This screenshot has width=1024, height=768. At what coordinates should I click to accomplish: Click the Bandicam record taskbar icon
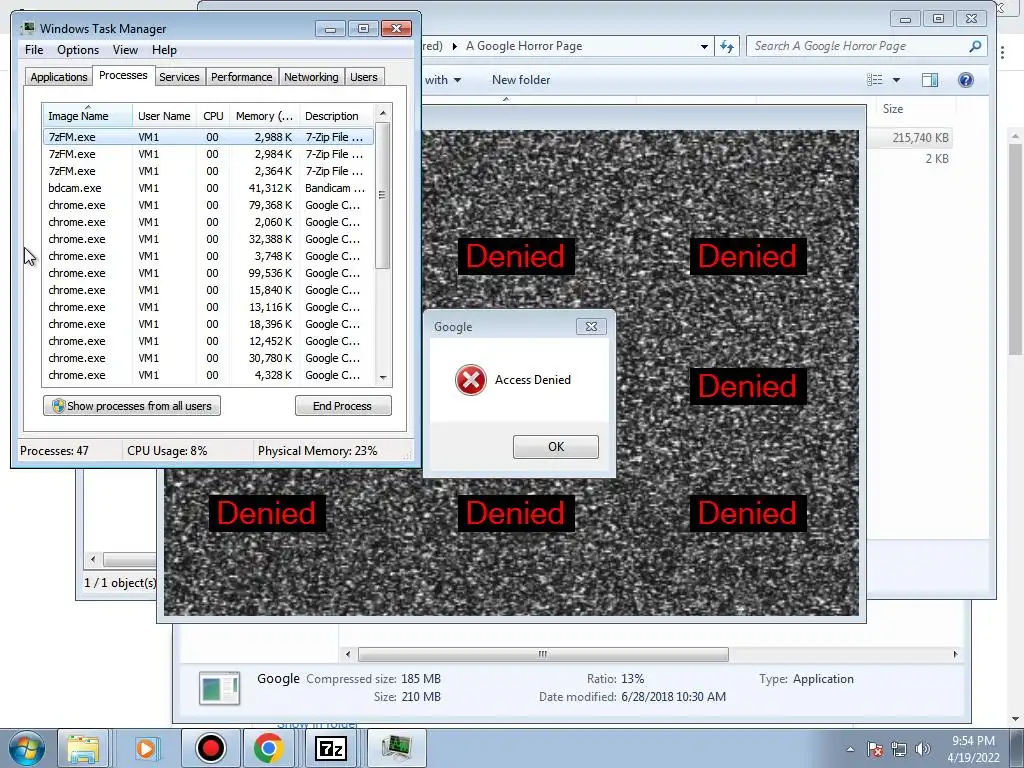[210, 748]
